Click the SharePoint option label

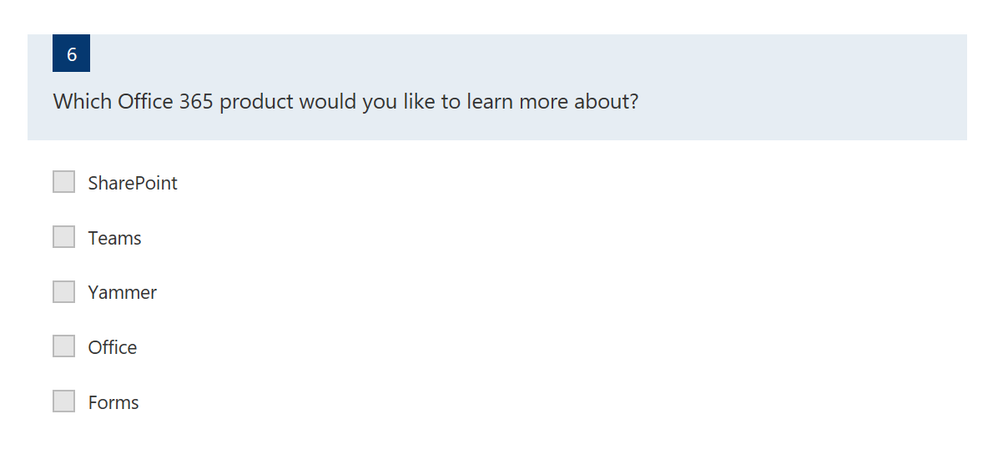[132, 183]
